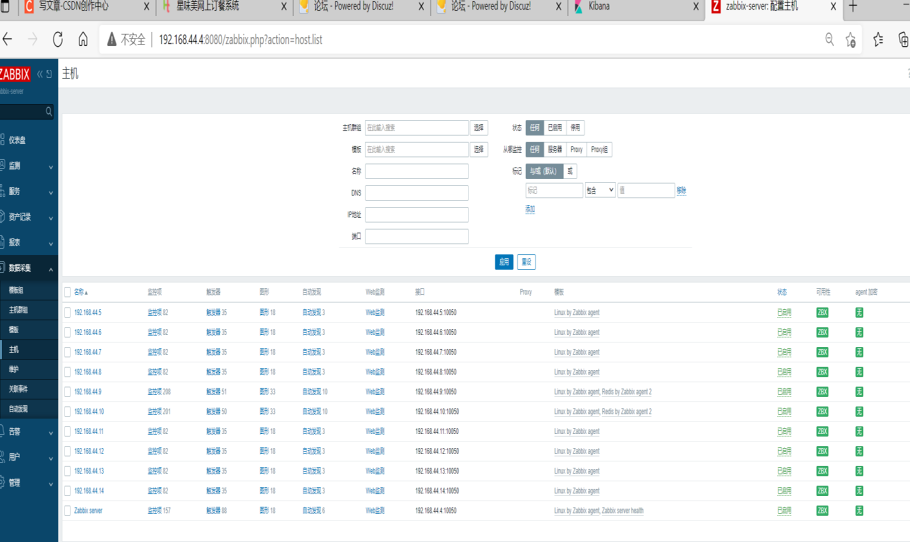Click 选择 button next to host groups field
Image resolution: width=911 pixels, height=542 pixels.
tap(479, 127)
